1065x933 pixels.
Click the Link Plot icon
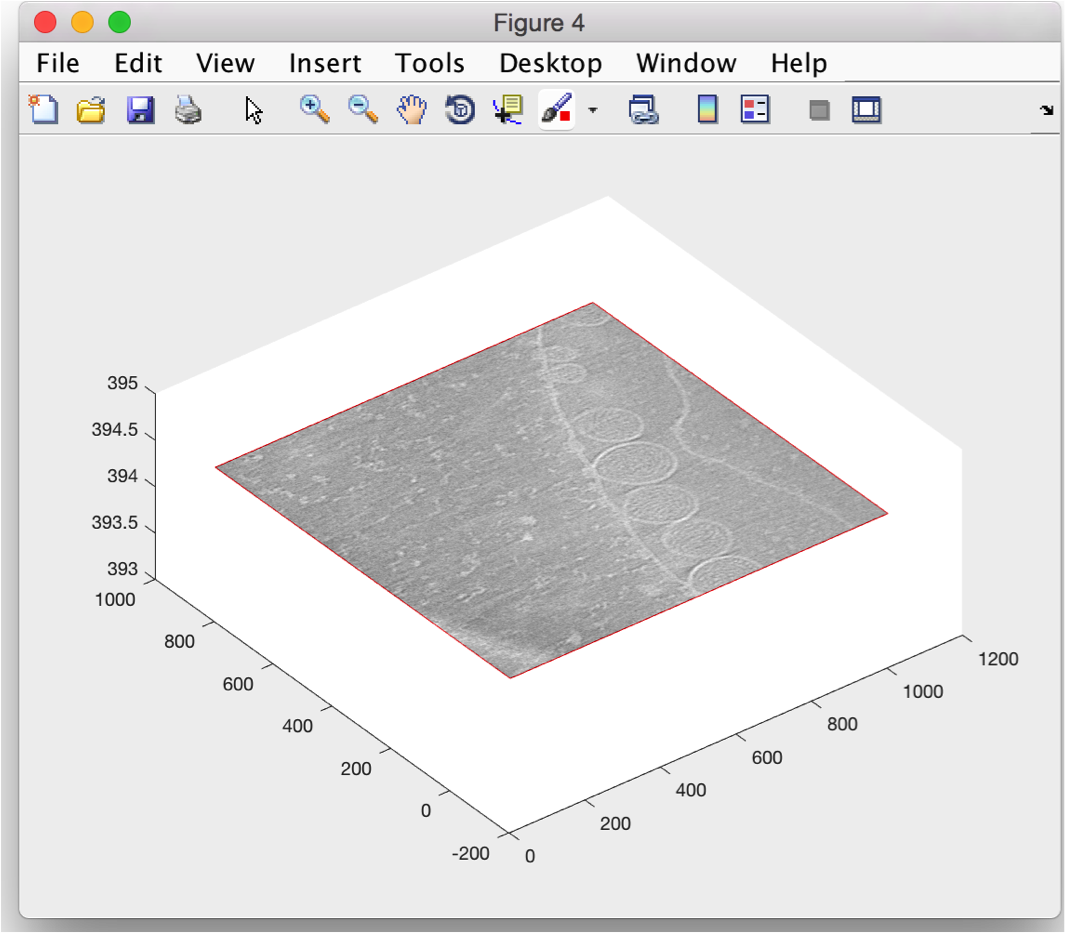click(643, 109)
